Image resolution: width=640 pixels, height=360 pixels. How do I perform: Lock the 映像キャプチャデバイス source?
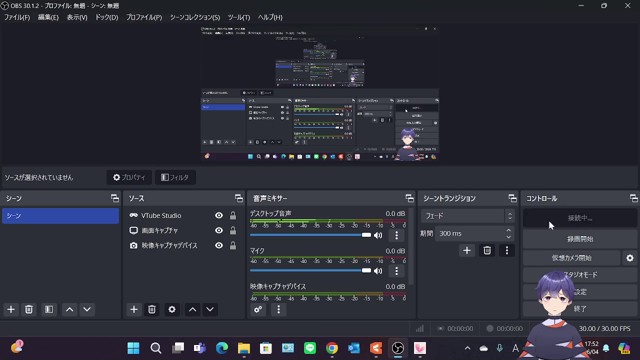(x=233, y=245)
